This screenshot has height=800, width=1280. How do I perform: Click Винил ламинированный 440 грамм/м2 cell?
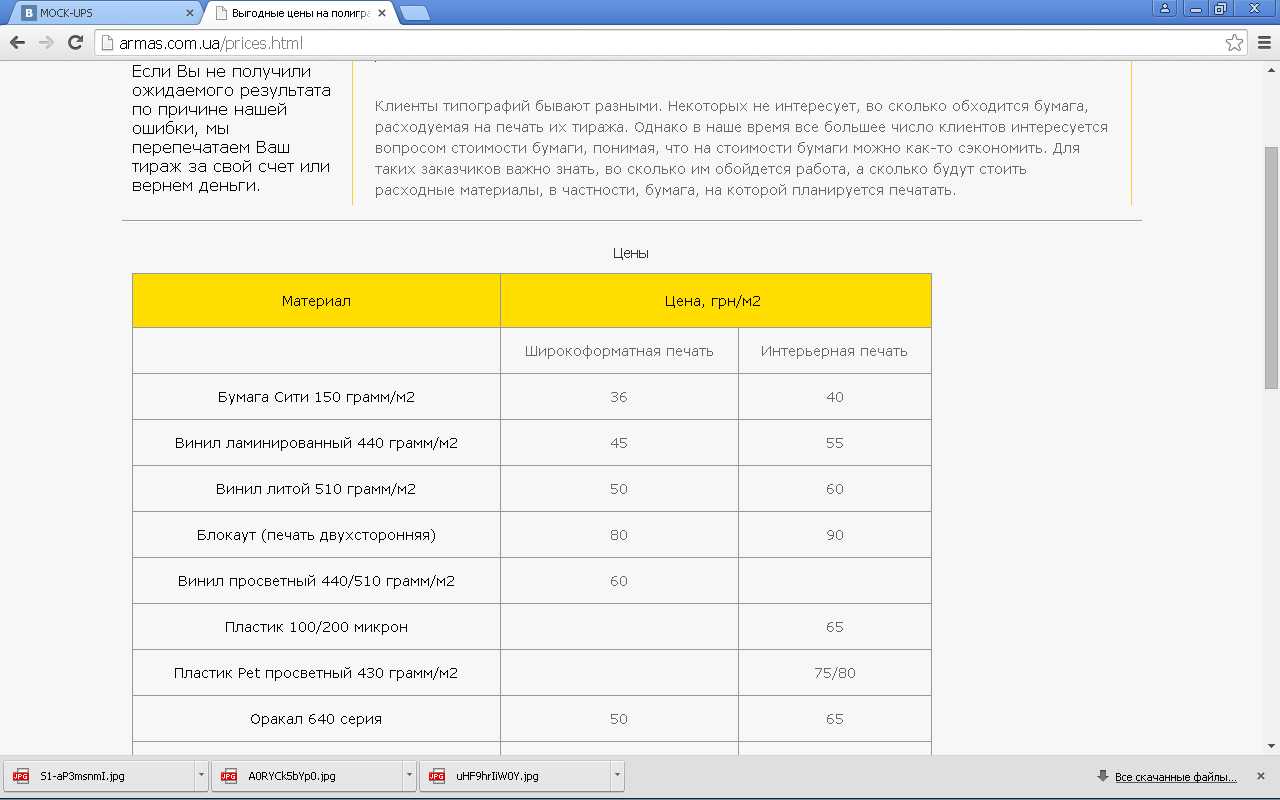coord(316,443)
